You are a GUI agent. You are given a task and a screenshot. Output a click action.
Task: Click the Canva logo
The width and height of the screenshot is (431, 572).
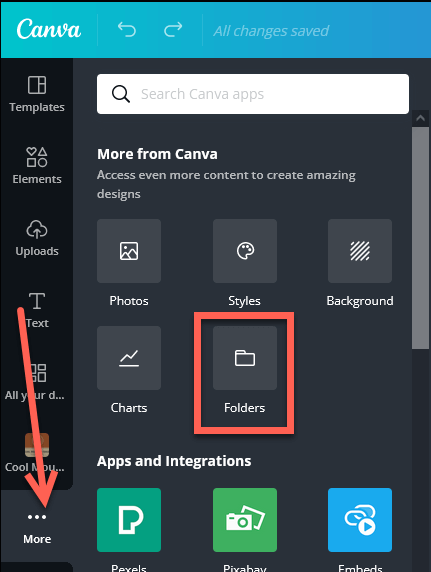[49, 29]
